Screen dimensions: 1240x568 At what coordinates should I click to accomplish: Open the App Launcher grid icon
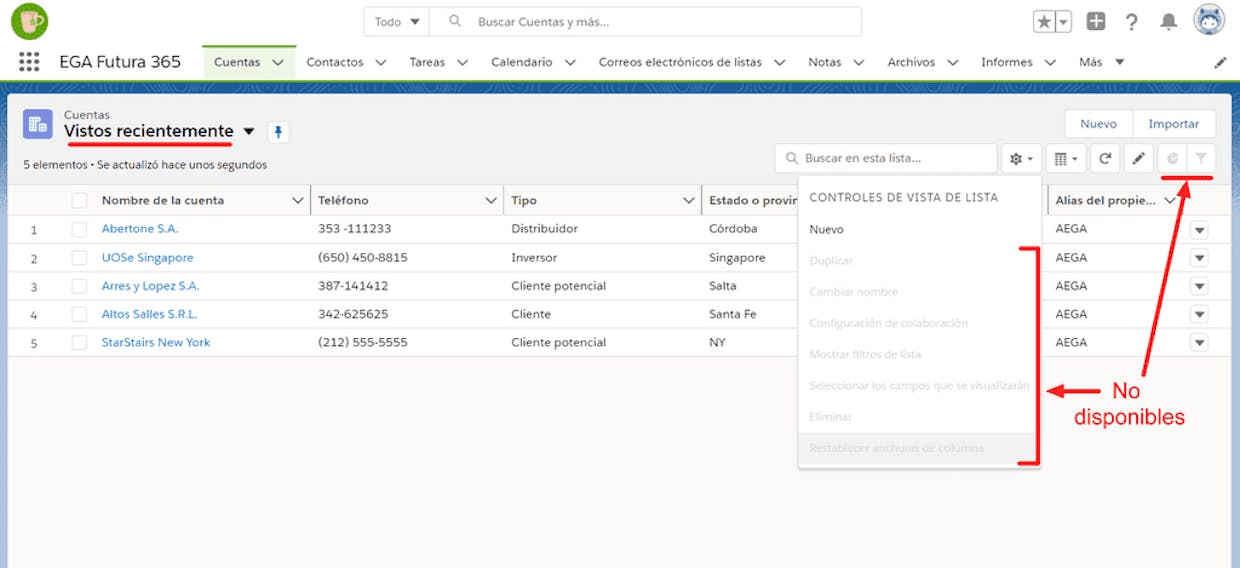[29, 62]
